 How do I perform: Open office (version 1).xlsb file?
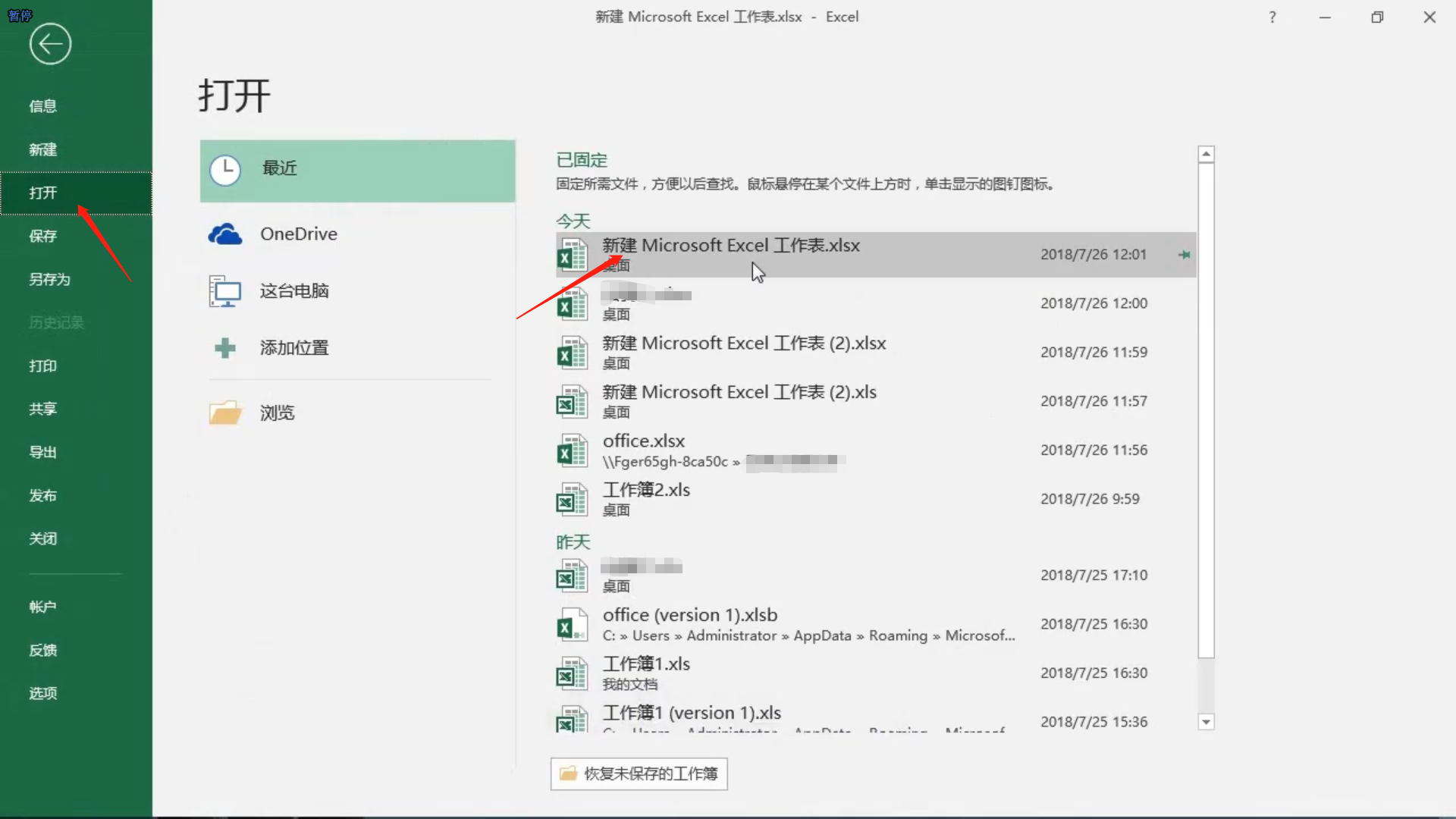point(876,625)
